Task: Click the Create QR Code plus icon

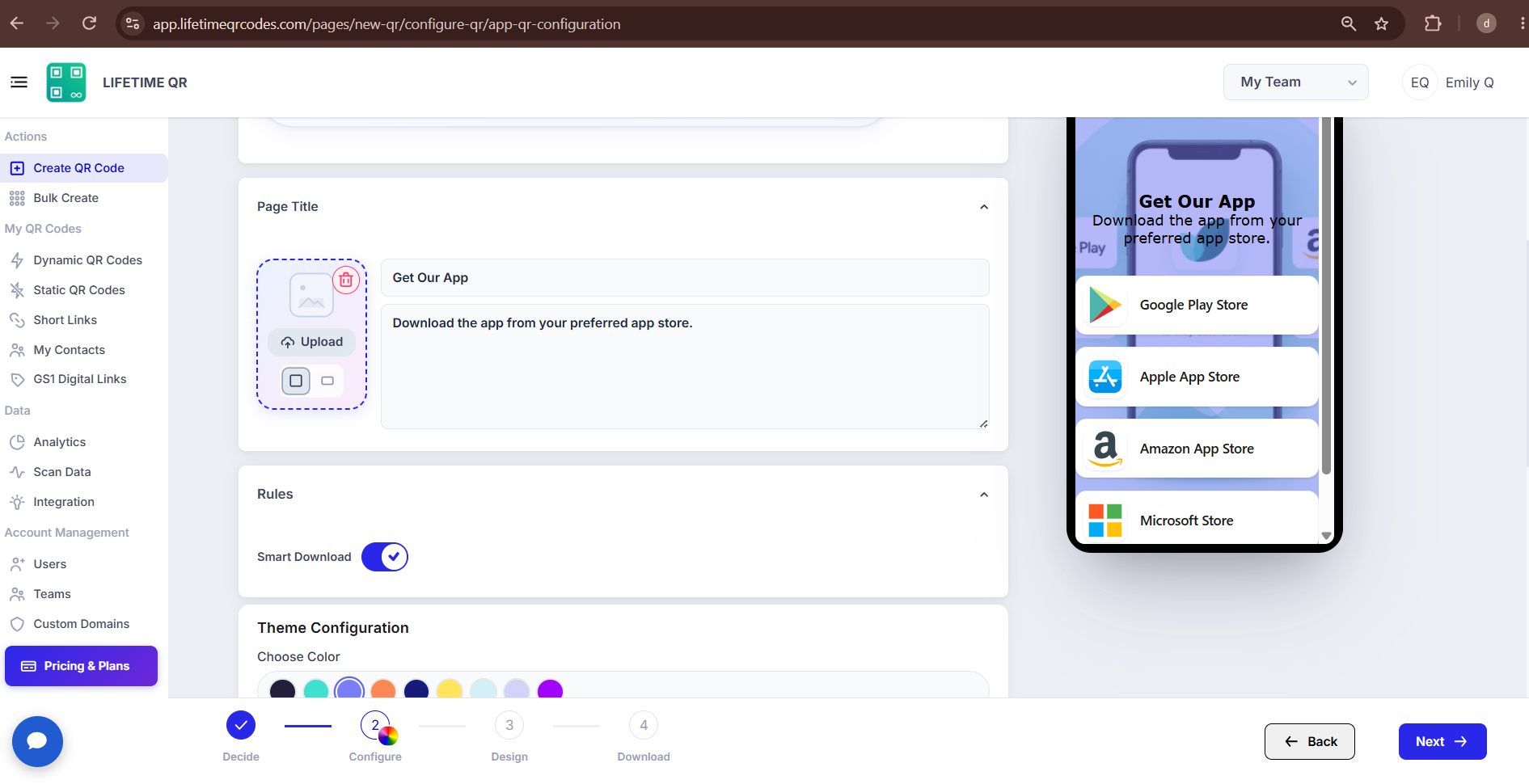Action: tap(17, 168)
